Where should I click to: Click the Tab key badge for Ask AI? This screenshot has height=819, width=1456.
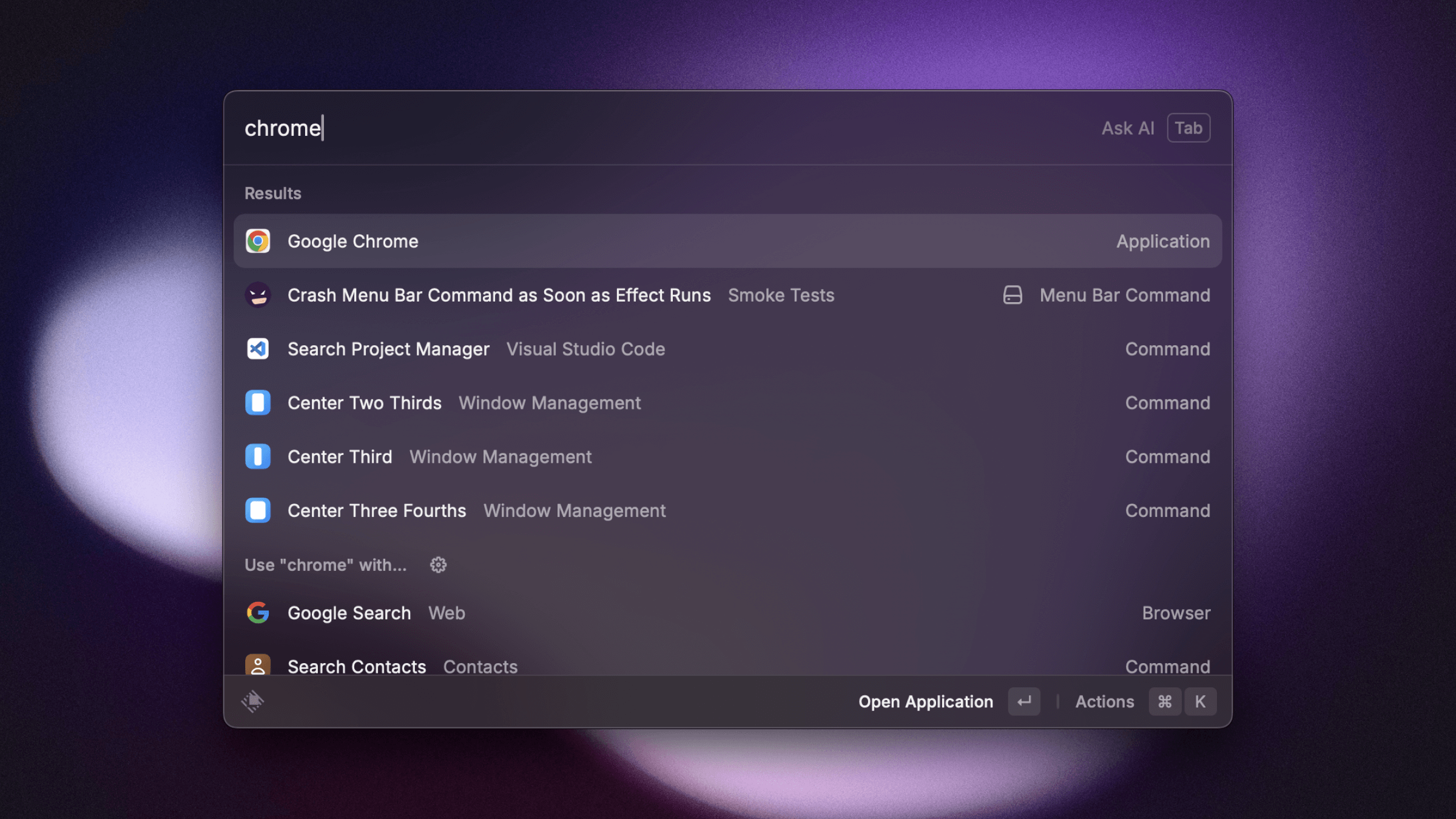pyautogui.click(x=1188, y=128)
